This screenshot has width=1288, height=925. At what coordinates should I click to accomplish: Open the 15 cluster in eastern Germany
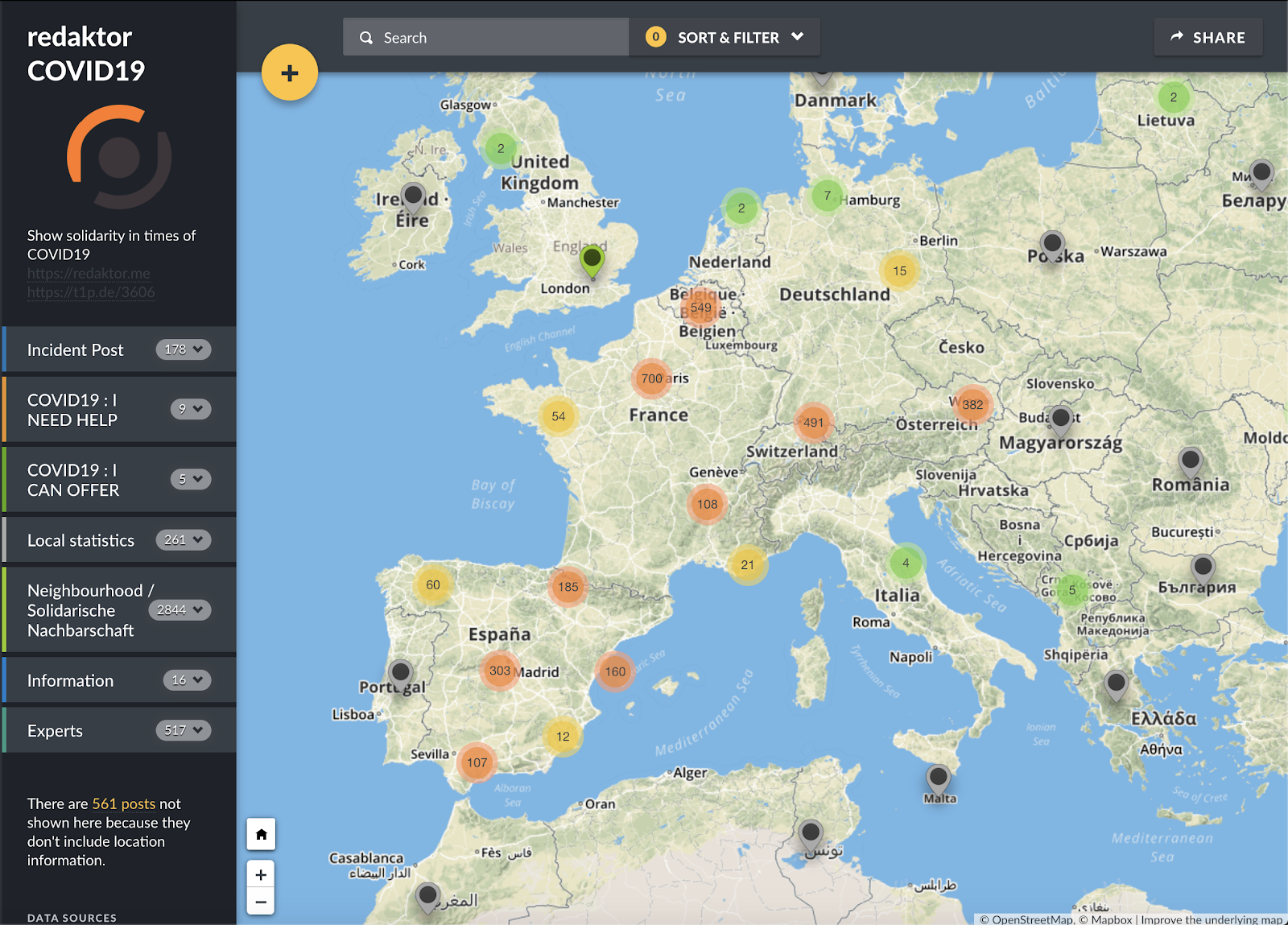900,271
